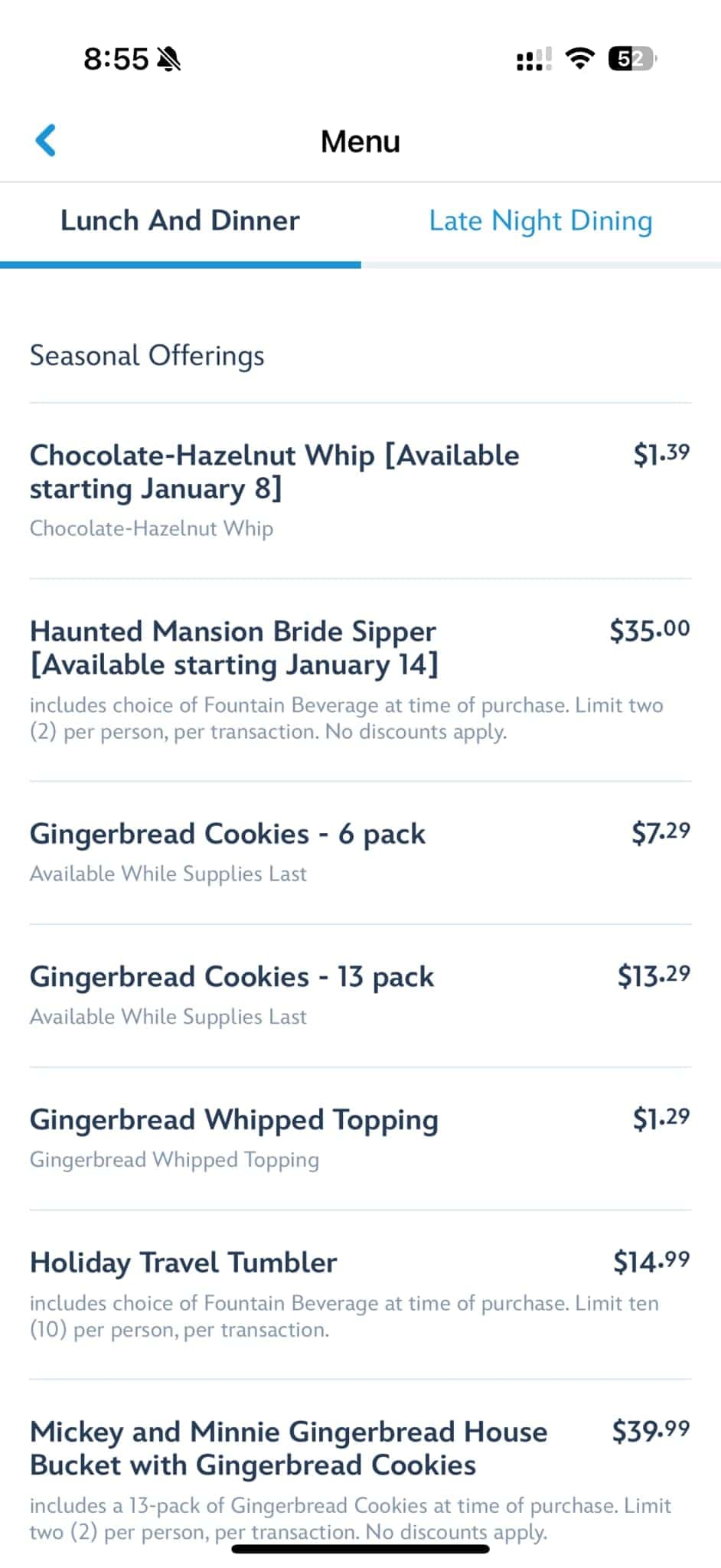Screen dimensions: 721x1568
Task: Open Gingerbread Whipped Topping item
Action: point(233,1120)
